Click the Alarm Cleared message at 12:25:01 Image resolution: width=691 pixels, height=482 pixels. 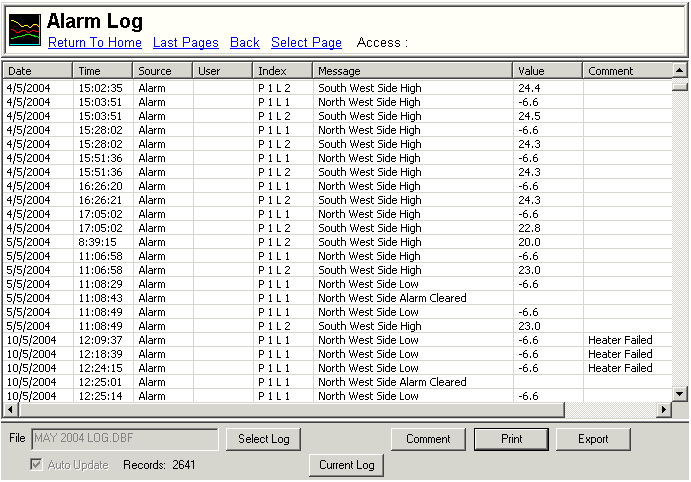pyautogui.click(x=392, y=382)
